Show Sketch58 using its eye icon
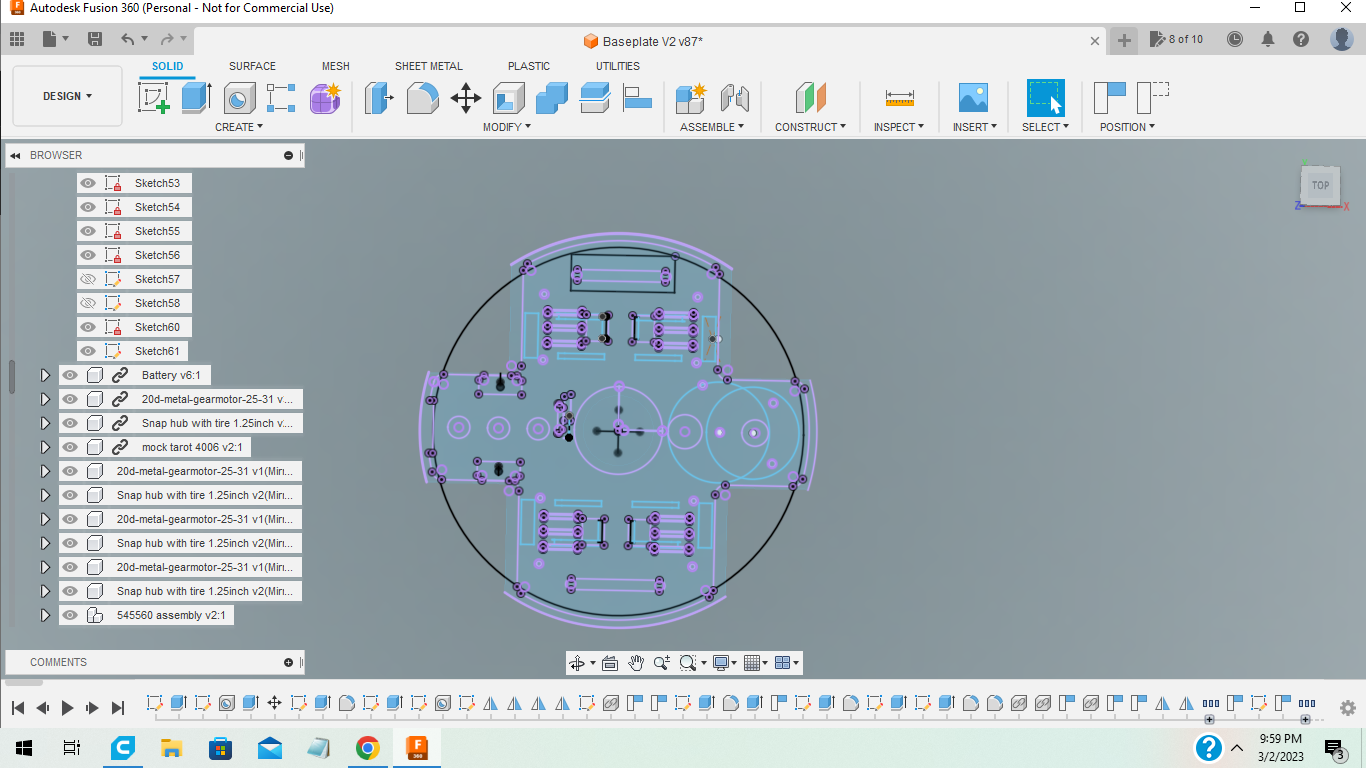 click(88, 303)
